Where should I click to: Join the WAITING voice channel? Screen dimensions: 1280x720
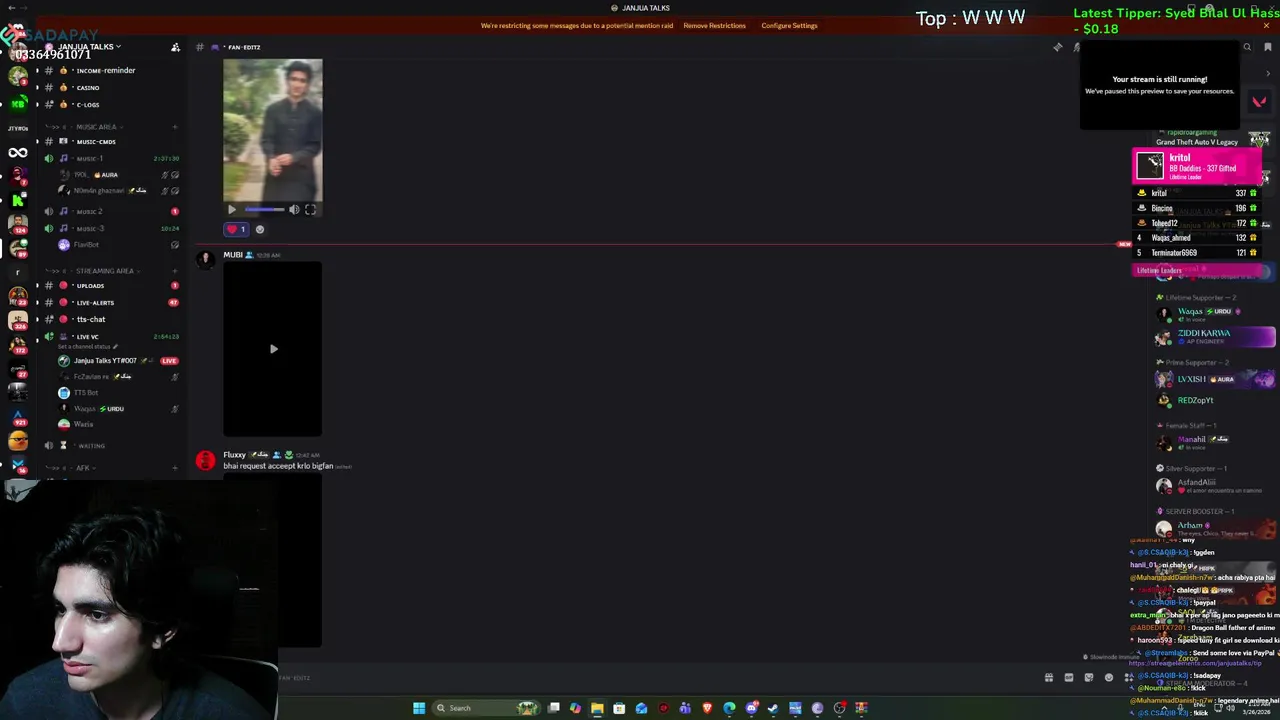coord(91,445)
